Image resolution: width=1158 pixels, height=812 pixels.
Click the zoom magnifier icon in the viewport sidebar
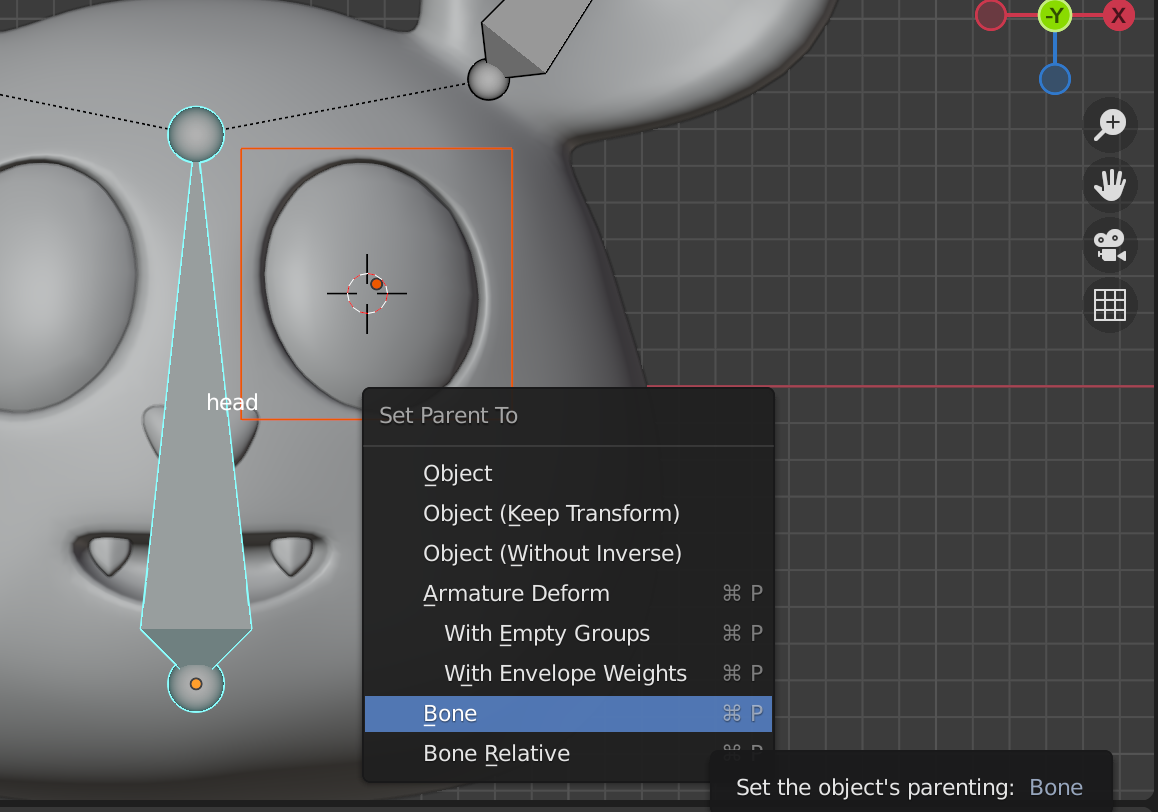1110,125
